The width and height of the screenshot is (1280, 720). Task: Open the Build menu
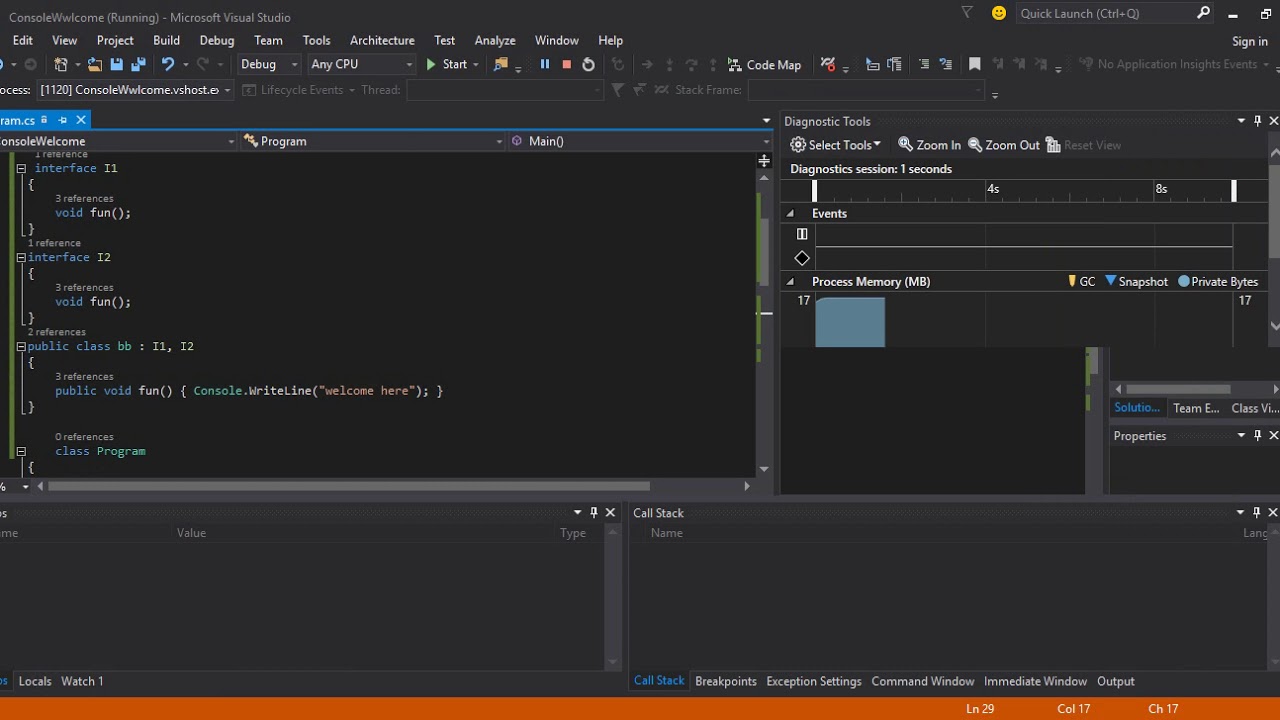(166, 40)
